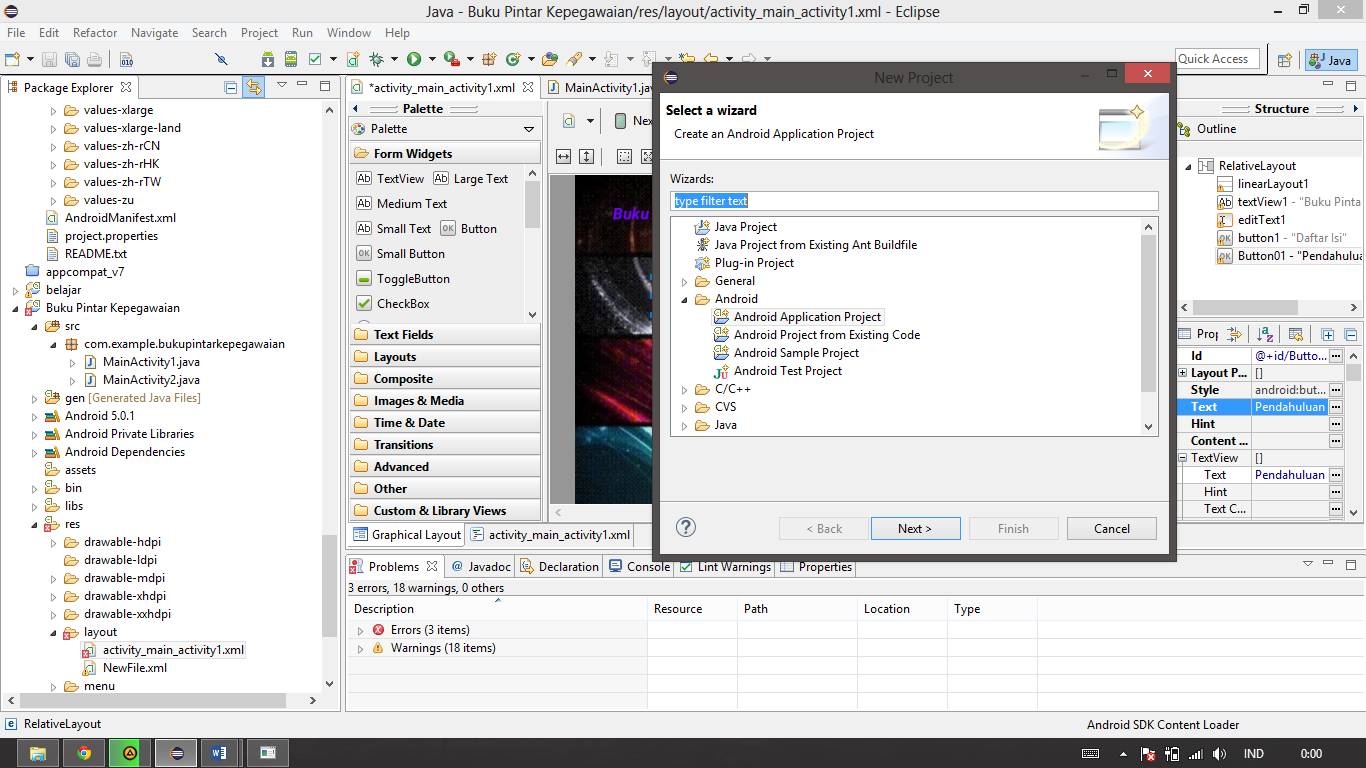Screen dimensions: 1366x768
Task: Open Word from the taskbar
Action: click(x=221, y=753)
